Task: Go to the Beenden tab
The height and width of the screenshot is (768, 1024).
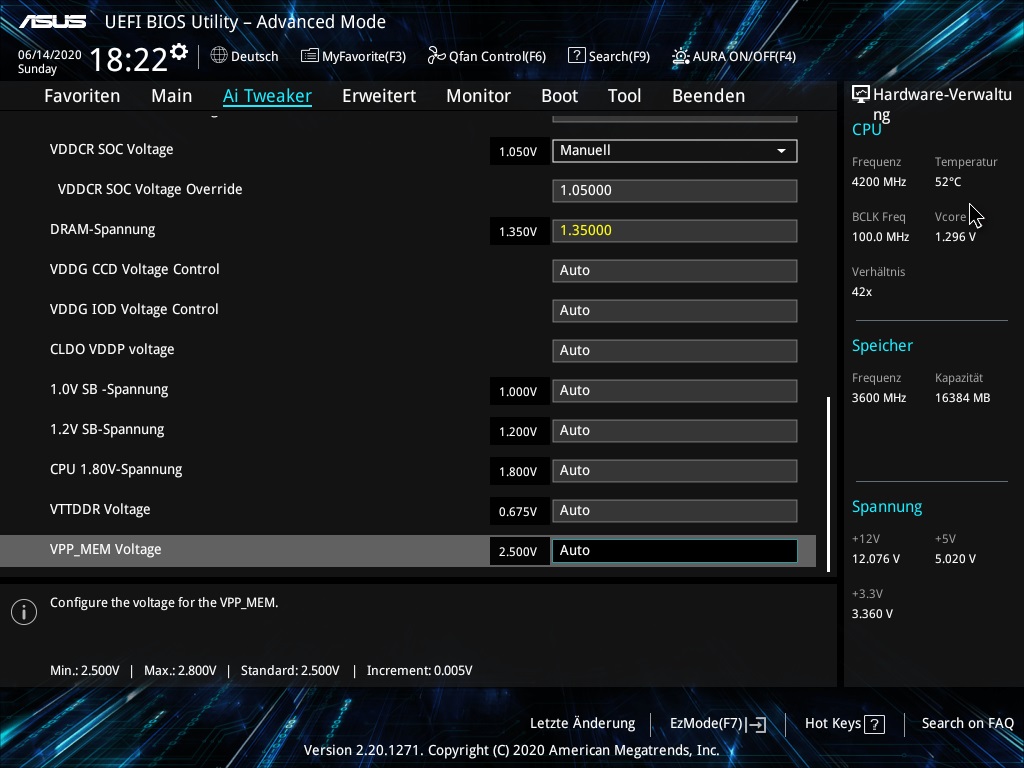Action: [709, 96]
